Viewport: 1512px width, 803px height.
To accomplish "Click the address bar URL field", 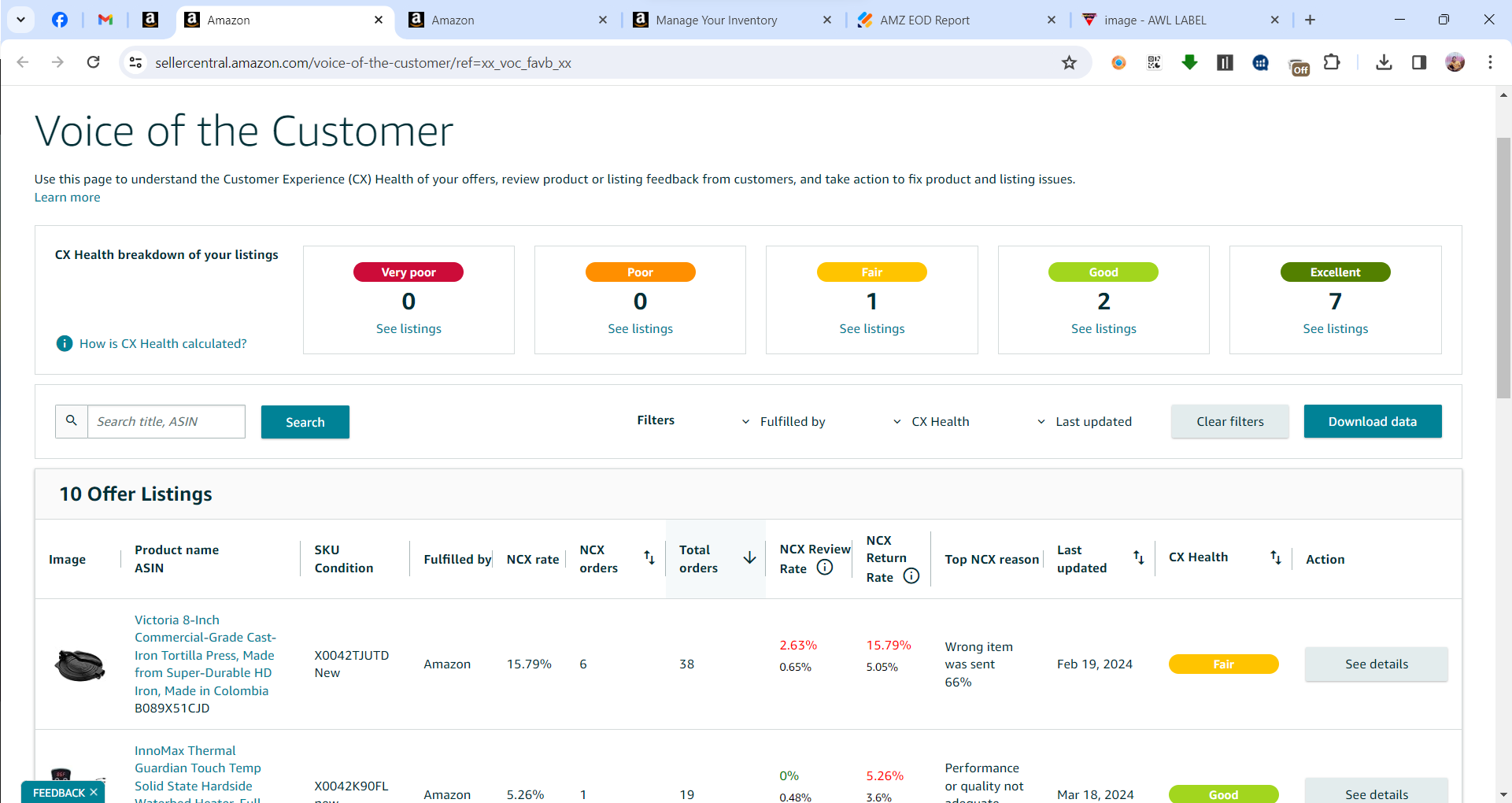I will point(598,62).
